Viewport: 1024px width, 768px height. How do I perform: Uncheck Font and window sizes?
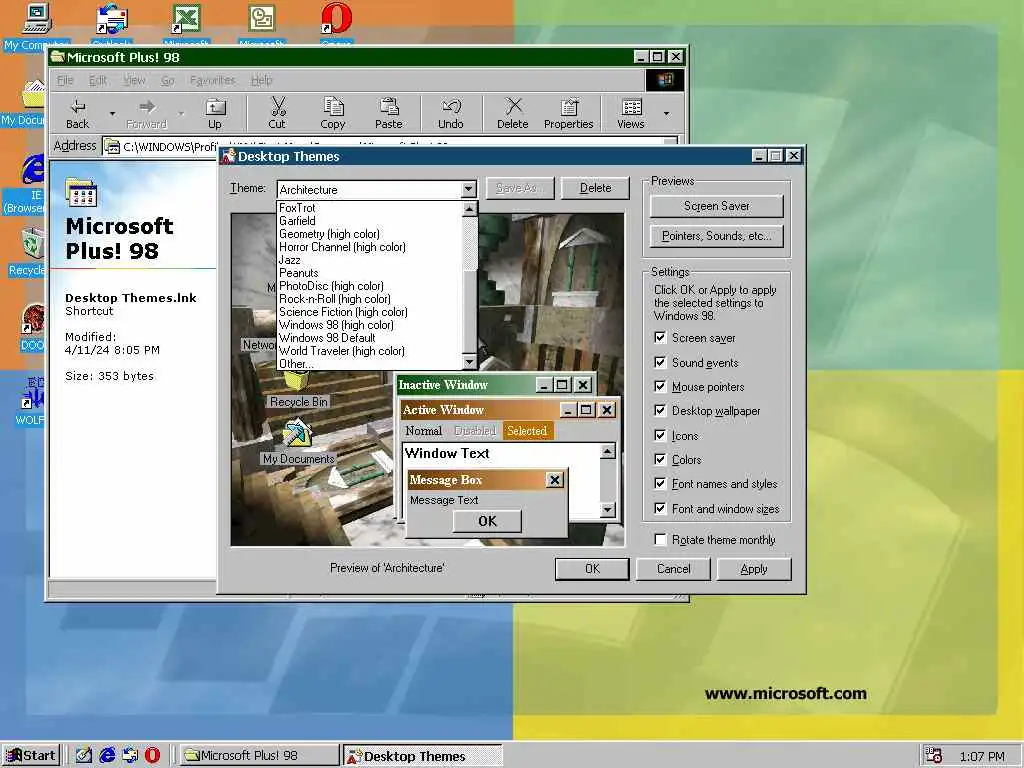coord(660,509)
